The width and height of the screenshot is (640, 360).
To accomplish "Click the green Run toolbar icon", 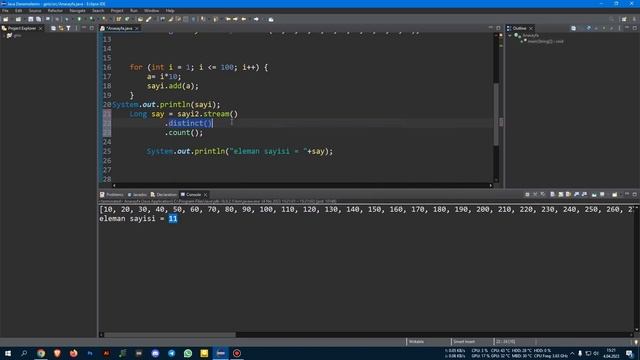I will 79,19.
